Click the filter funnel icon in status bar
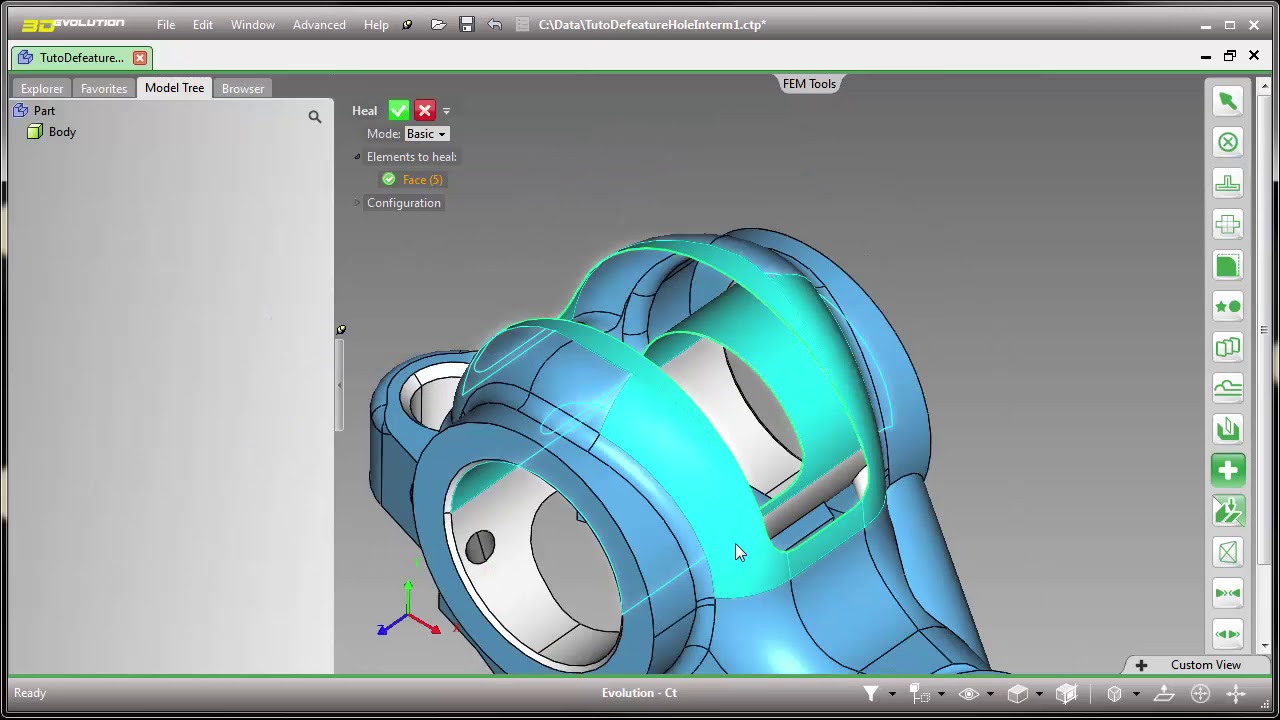1280x720 pixels. (870, 693)
